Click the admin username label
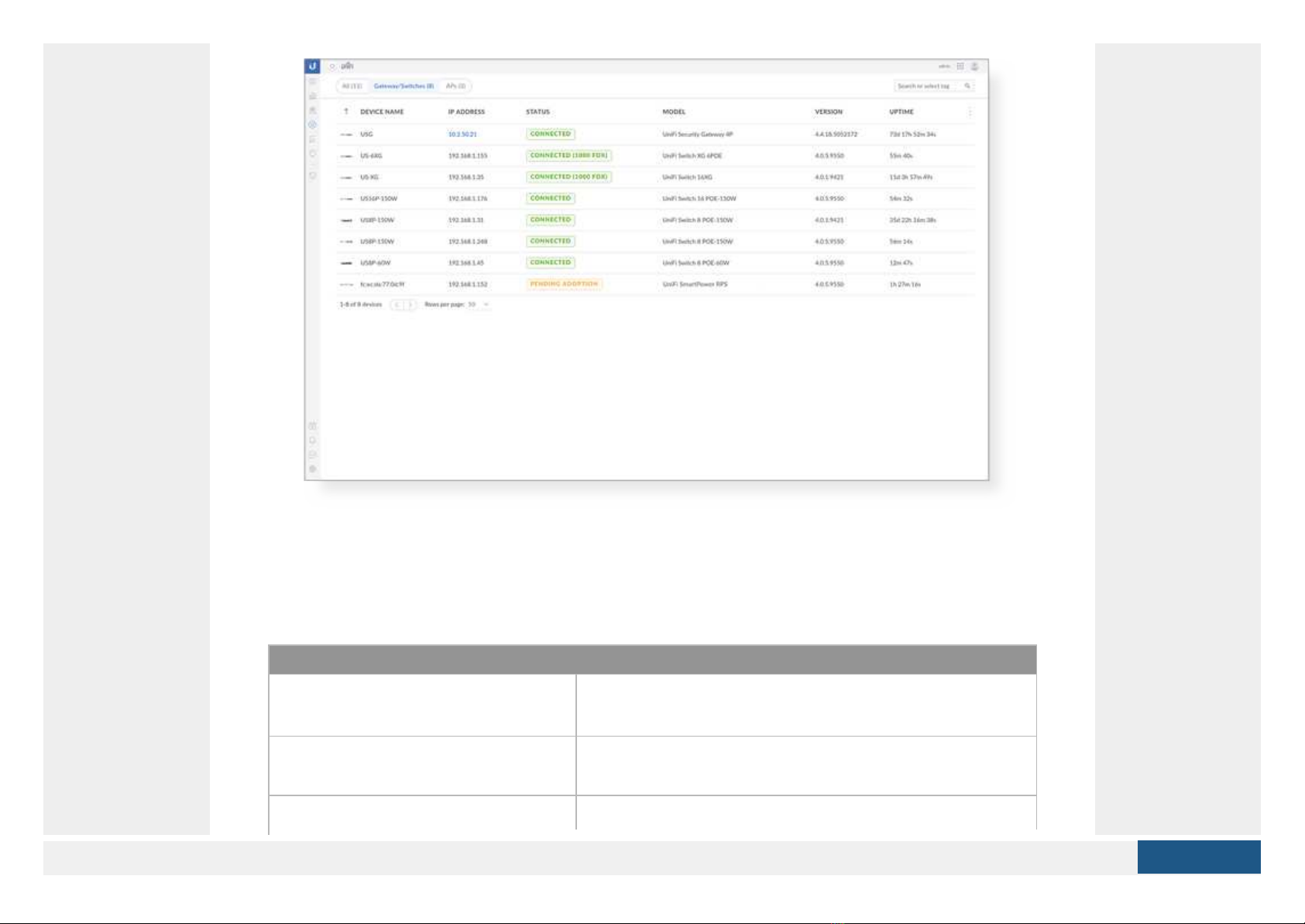The width and height of the screenshot is (1305, 924). 945,67
